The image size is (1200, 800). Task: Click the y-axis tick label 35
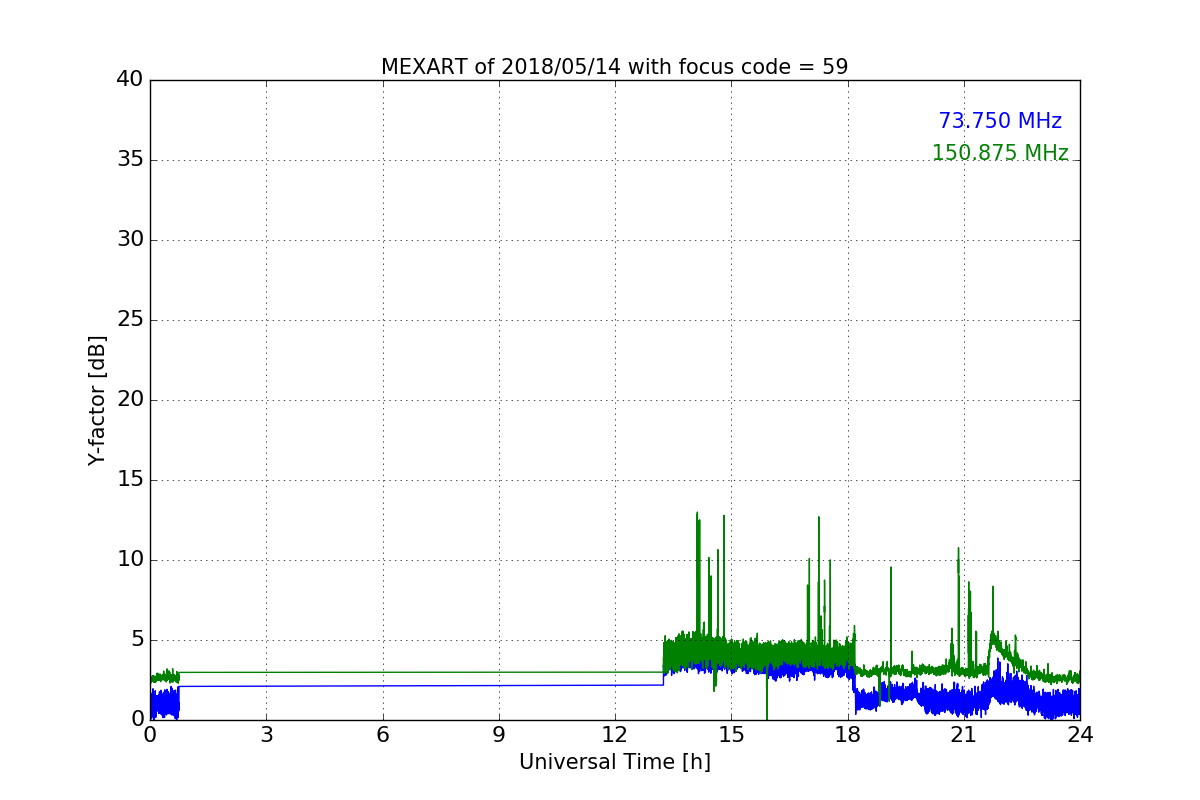coord(130,160)
